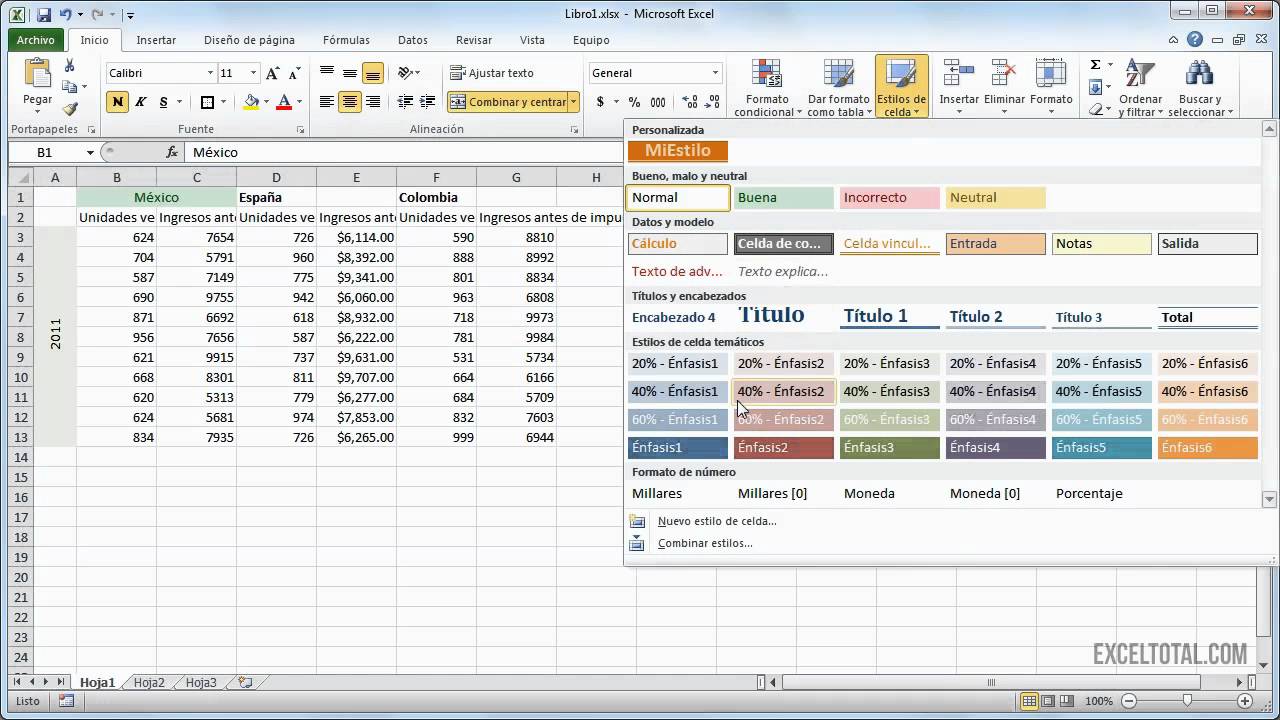The height and width of the screenshot is (720, 1280).
Task: Click the Accounting currency format icon
Action: [600, 102]
